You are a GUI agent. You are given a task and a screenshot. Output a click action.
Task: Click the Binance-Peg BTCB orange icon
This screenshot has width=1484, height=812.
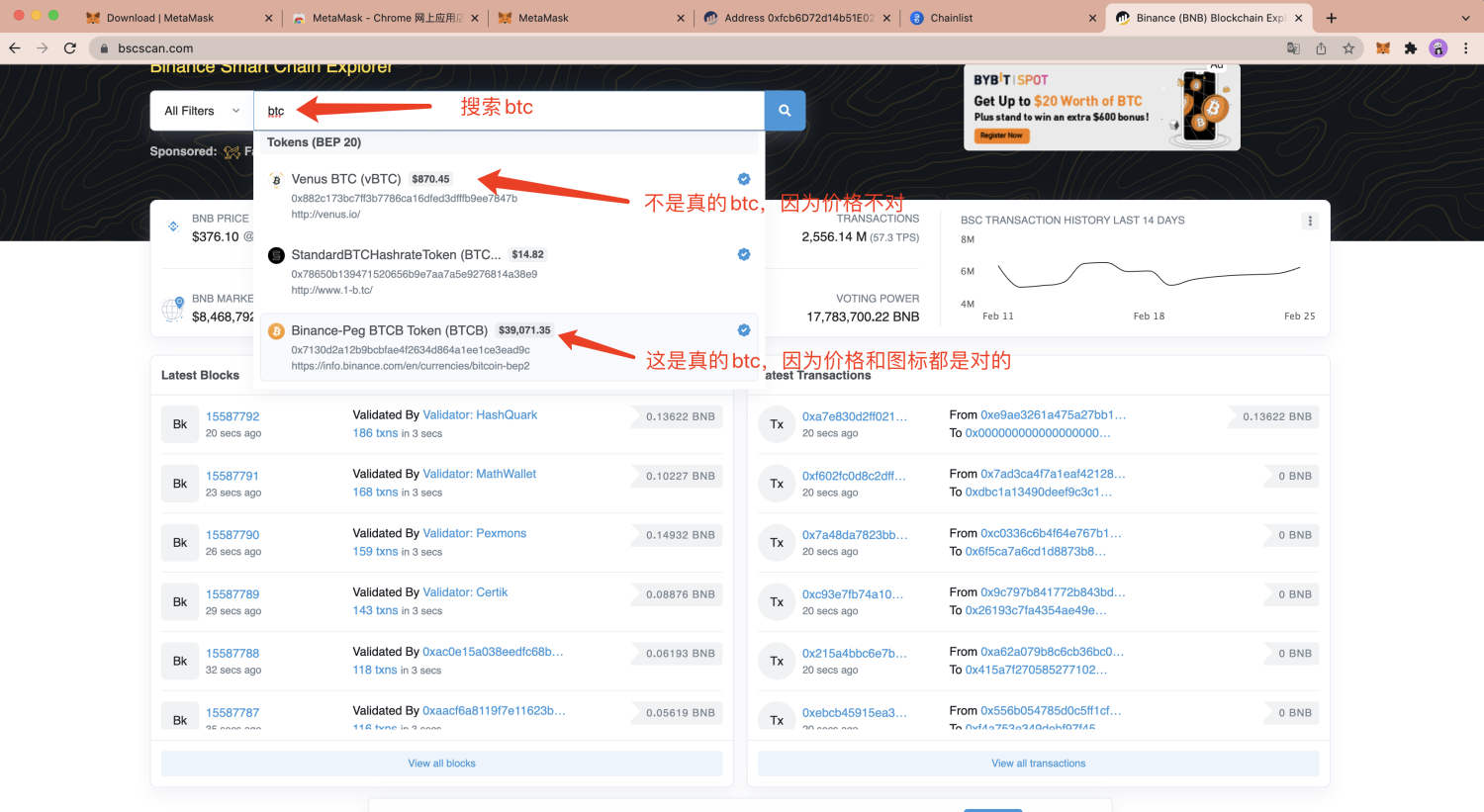[276, 331]
